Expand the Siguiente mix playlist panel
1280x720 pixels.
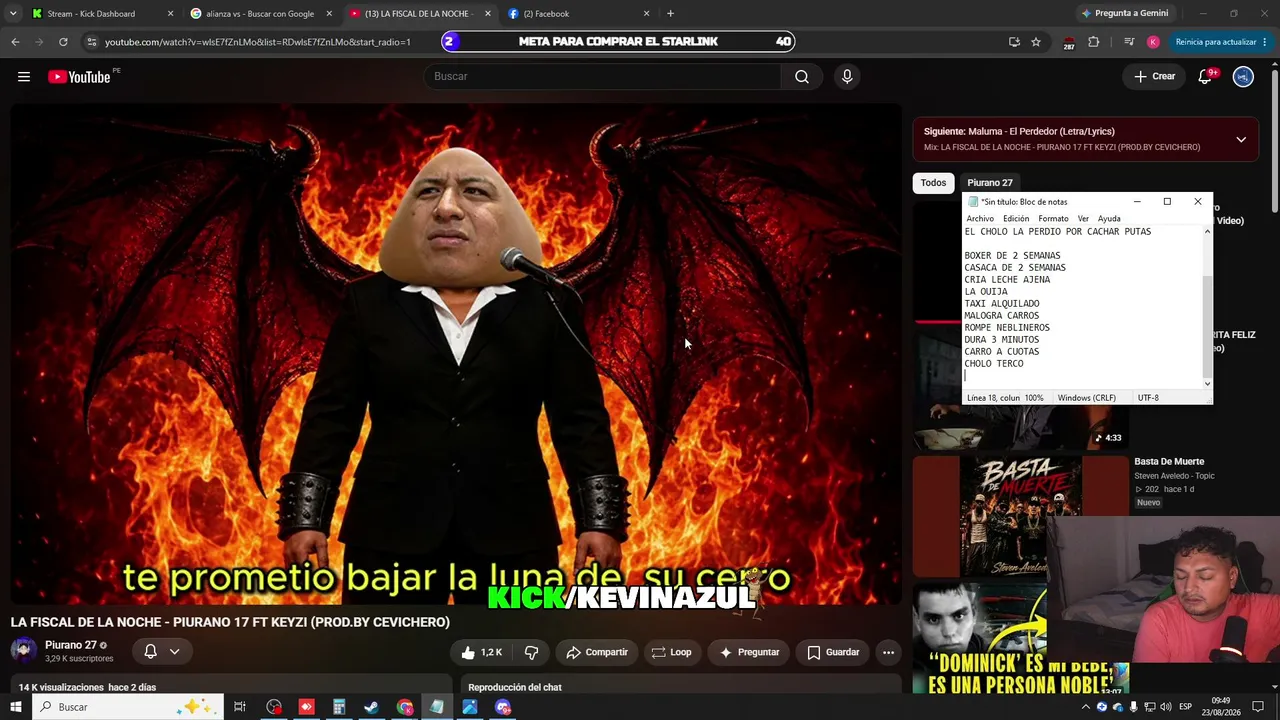click(x=1241, y=139)
